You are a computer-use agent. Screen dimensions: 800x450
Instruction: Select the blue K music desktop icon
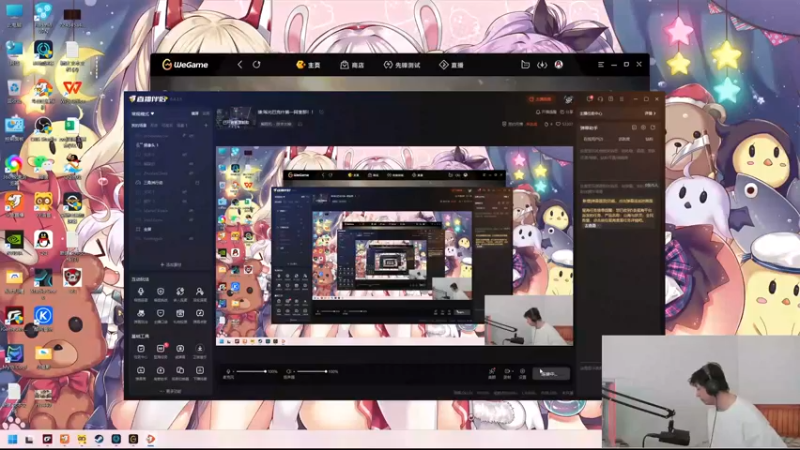pos(43,318)
